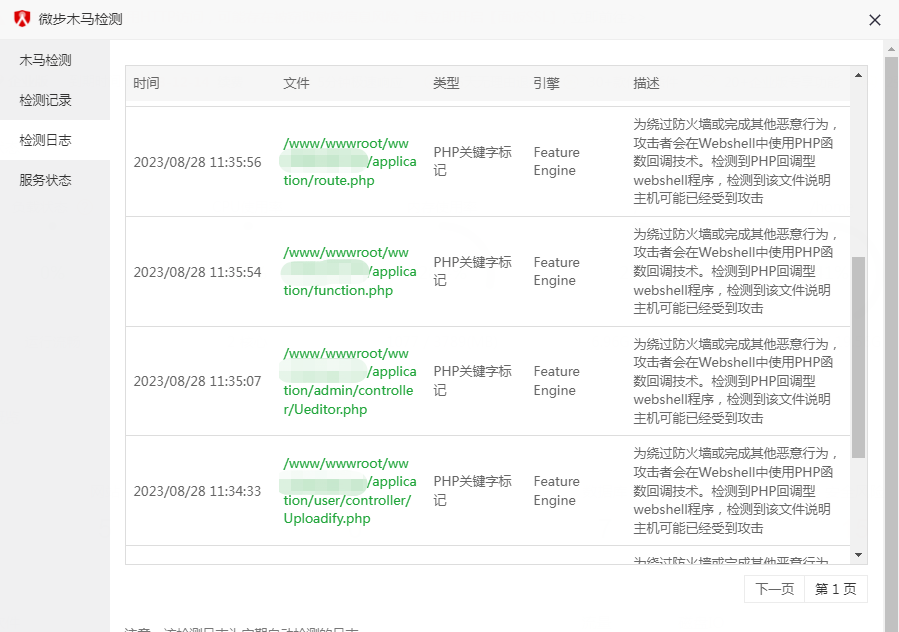Click the red shield app logo icon
The image size is (899, 632).
22,19
